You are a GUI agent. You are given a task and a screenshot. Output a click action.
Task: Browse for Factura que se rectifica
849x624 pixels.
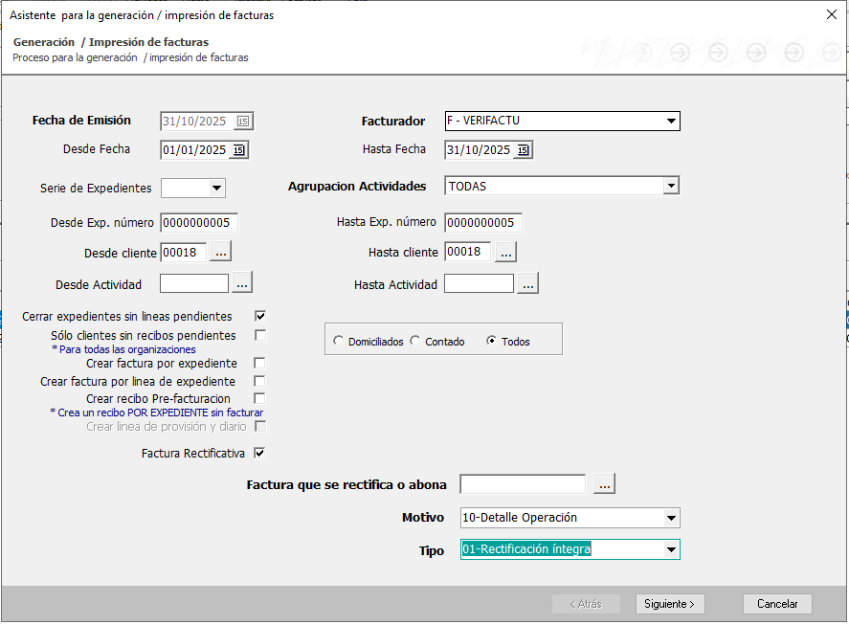(x=604, y=484)
